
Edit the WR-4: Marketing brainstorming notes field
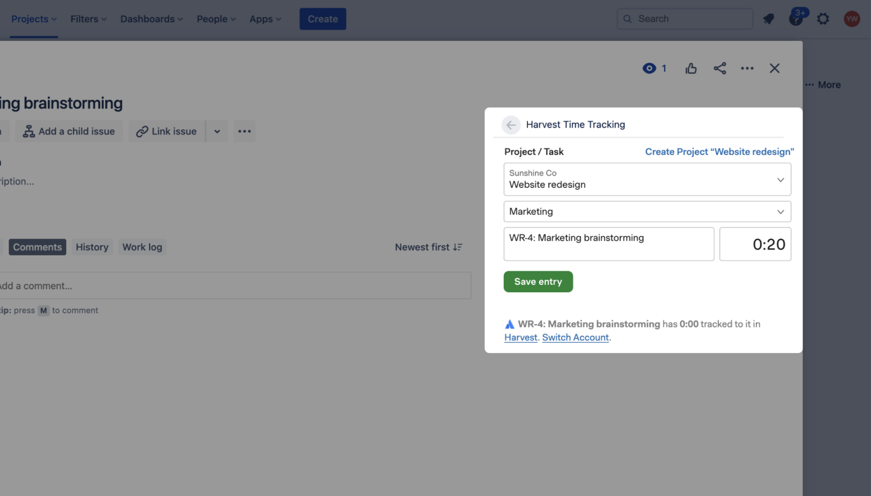[x=609, y=244]
